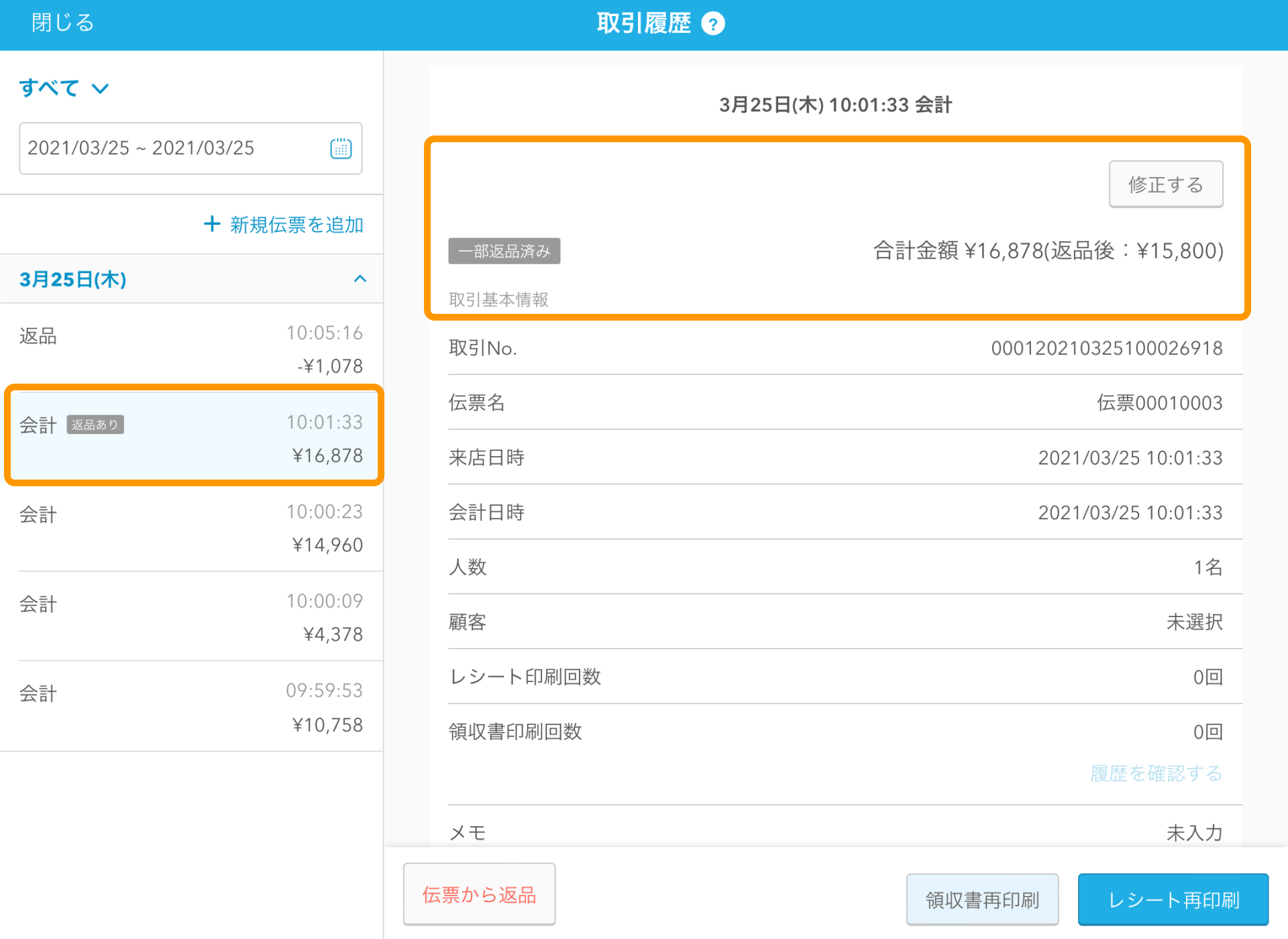
Task: Select the 返品 entry at 10:05:16
Action: (191, 349)
